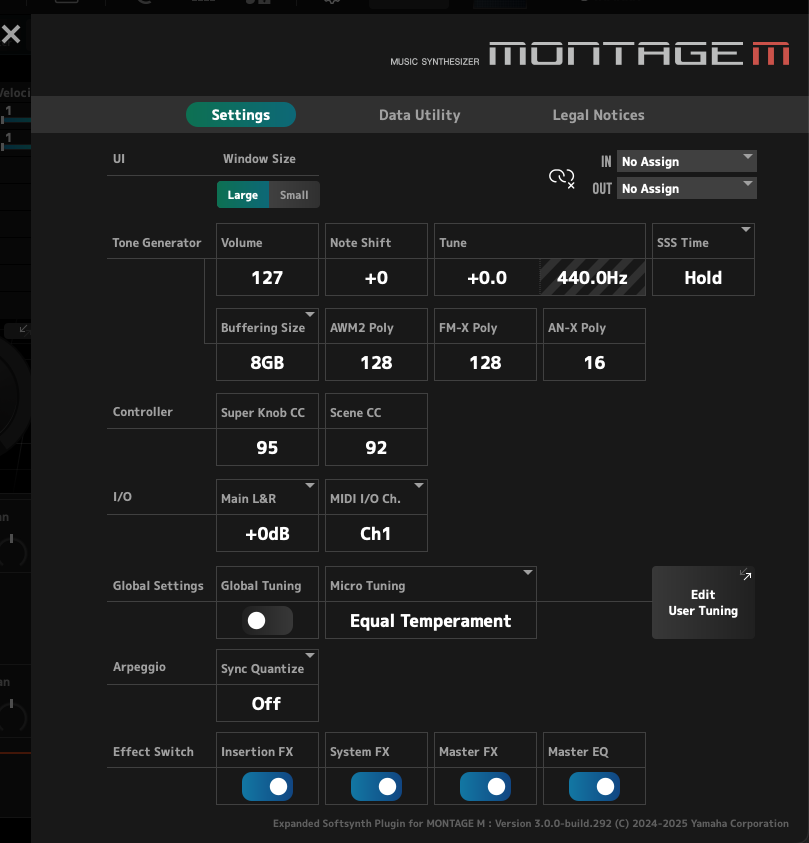Open the Buffering Size dropdown
Image resolution: width=809 pixels, height=843 pixels.
click(267, 362)
